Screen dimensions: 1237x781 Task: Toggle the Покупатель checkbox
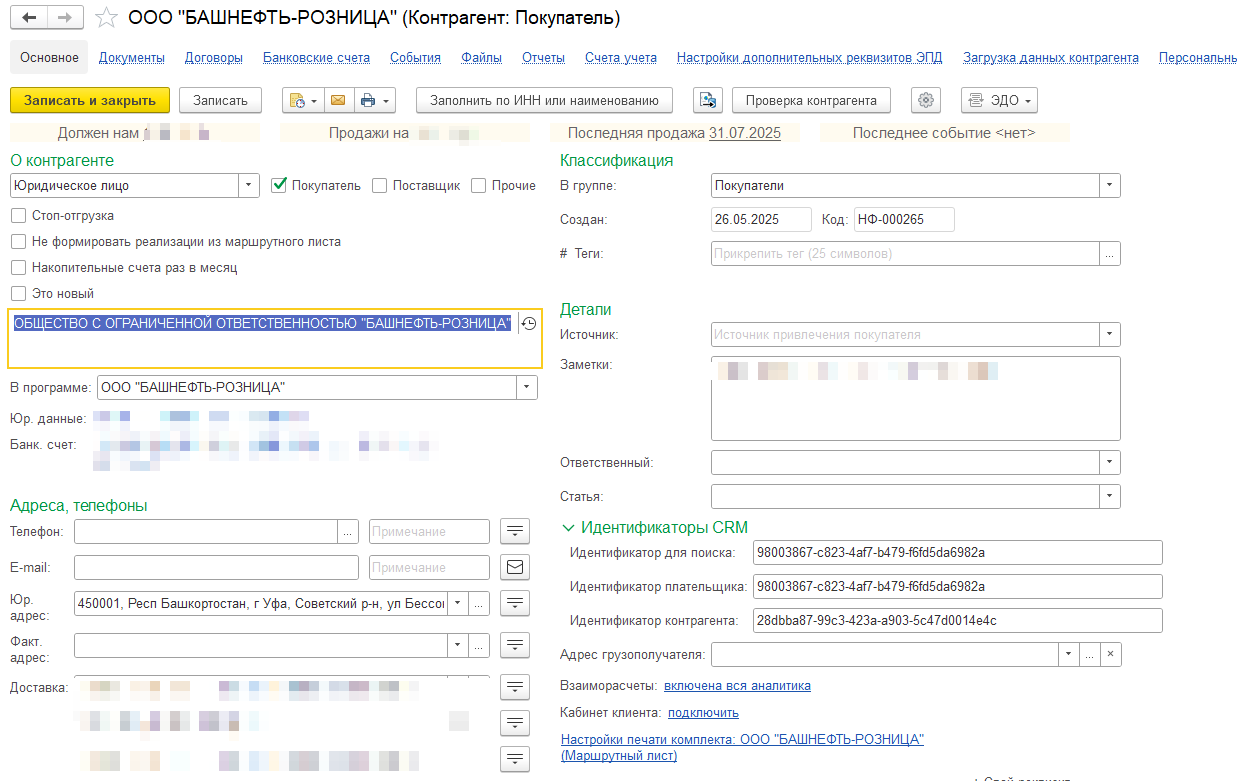click(280, 185)
